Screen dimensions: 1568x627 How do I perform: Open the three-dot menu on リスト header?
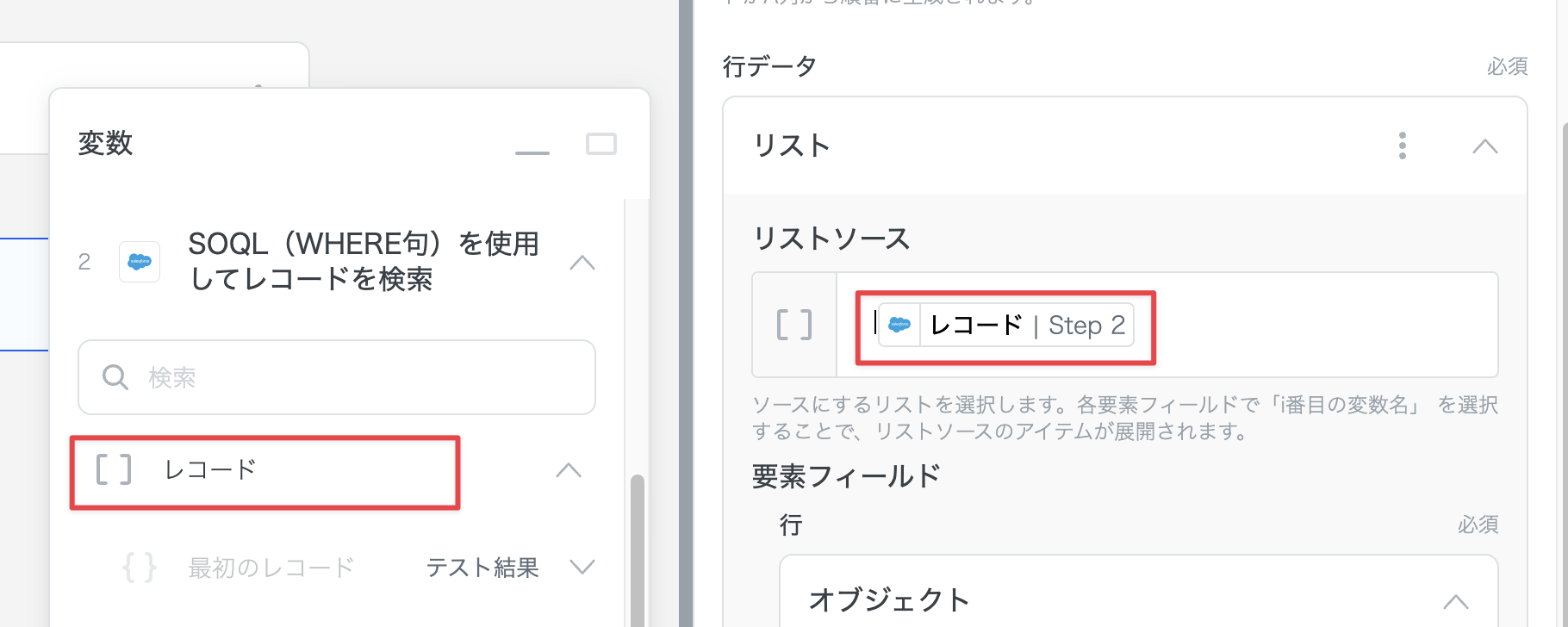click(x=1403, y=146)
